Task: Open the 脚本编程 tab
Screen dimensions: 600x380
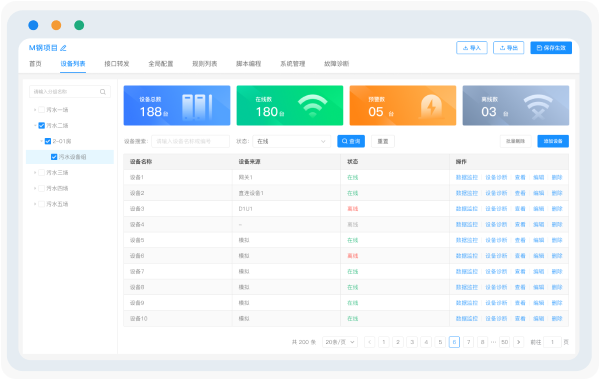Action: 249,64
